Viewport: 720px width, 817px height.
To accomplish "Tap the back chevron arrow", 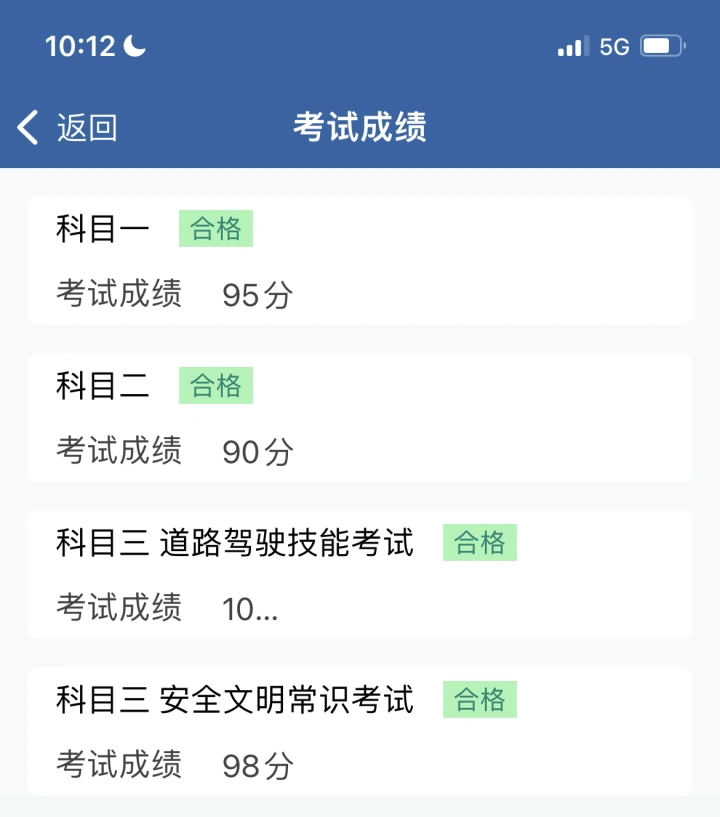I will tap(28, 127).
